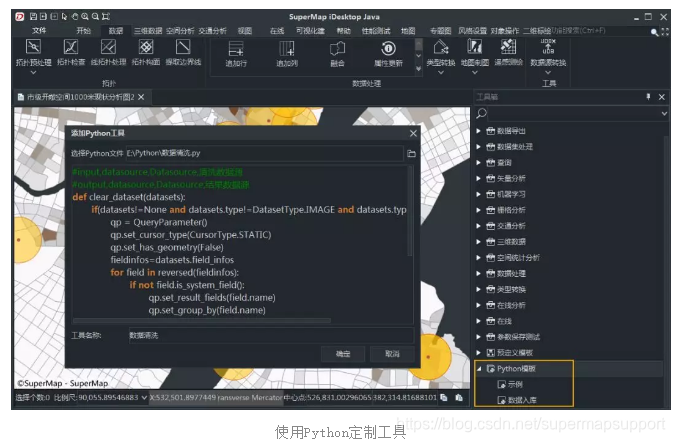675x442 pixels.
Task: Click the 确定 button in Python dialog
Action: point(343,354)
